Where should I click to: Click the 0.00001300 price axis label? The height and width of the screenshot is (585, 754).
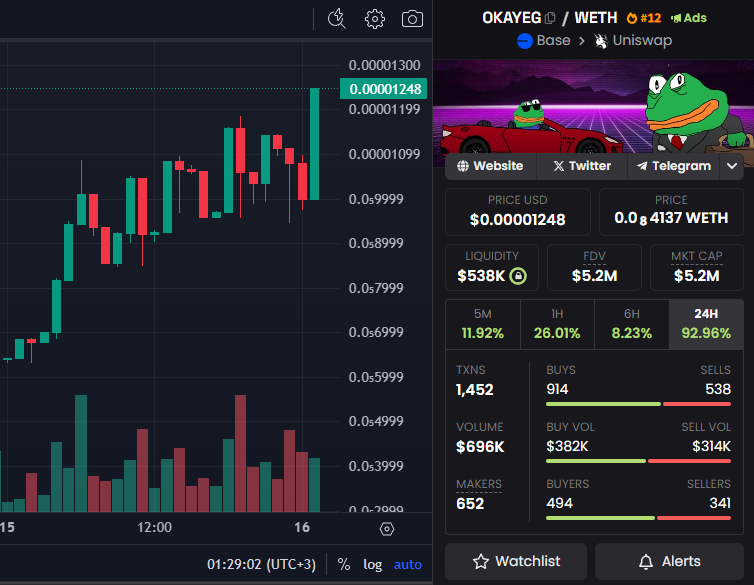tap(385, 65)
